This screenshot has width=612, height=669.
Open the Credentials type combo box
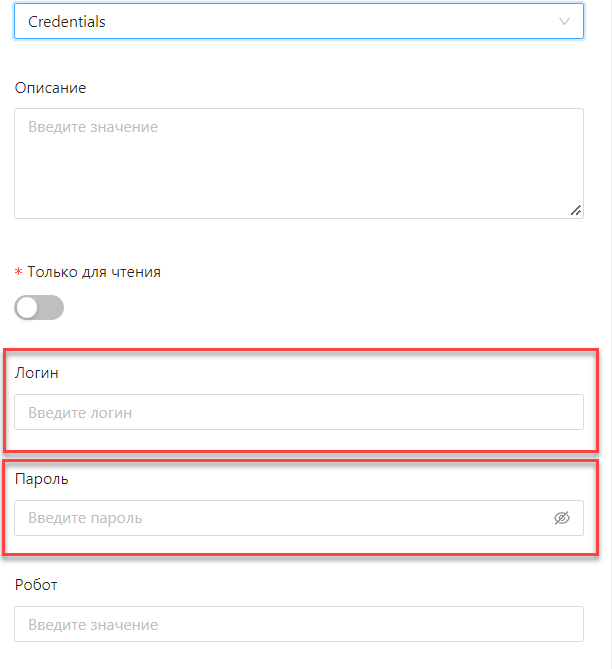click(x=299, y=21)
